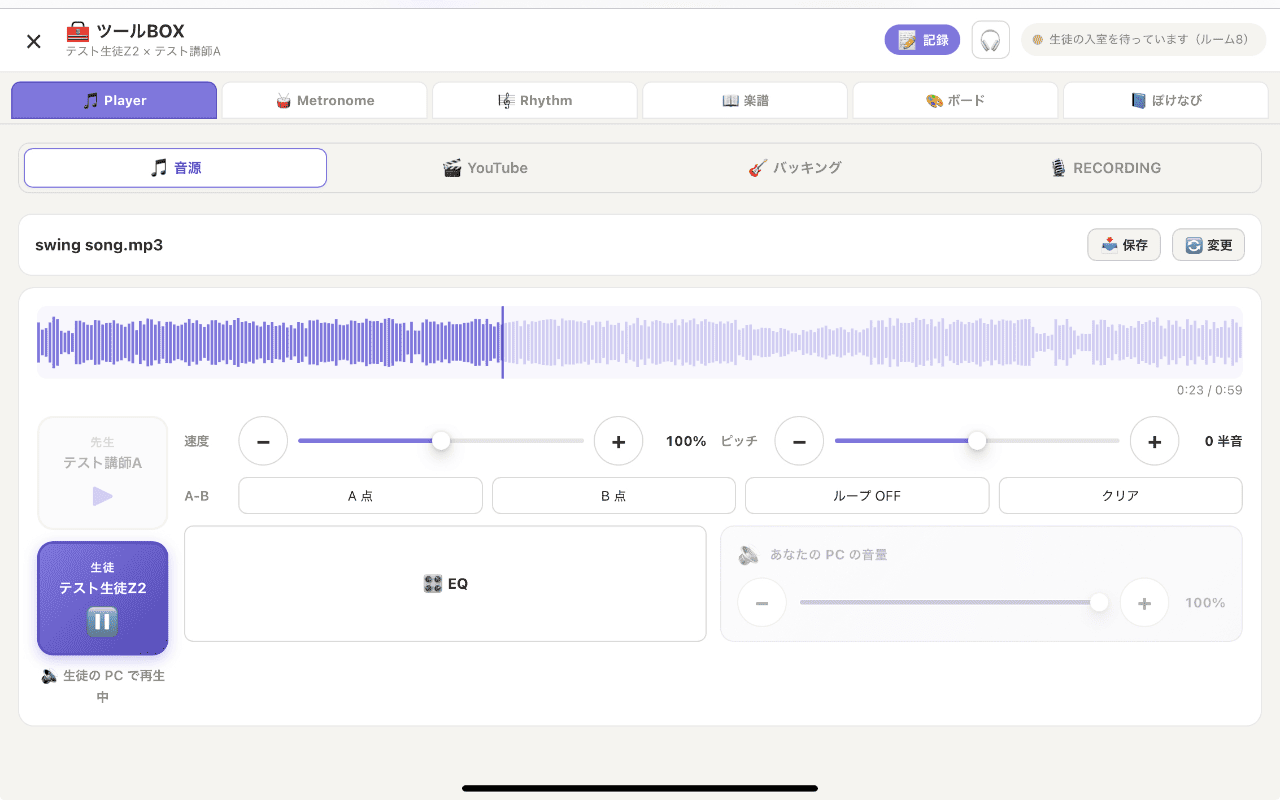1280x800 pixels.
Task: Open the ボード tab
Action: 955,100
